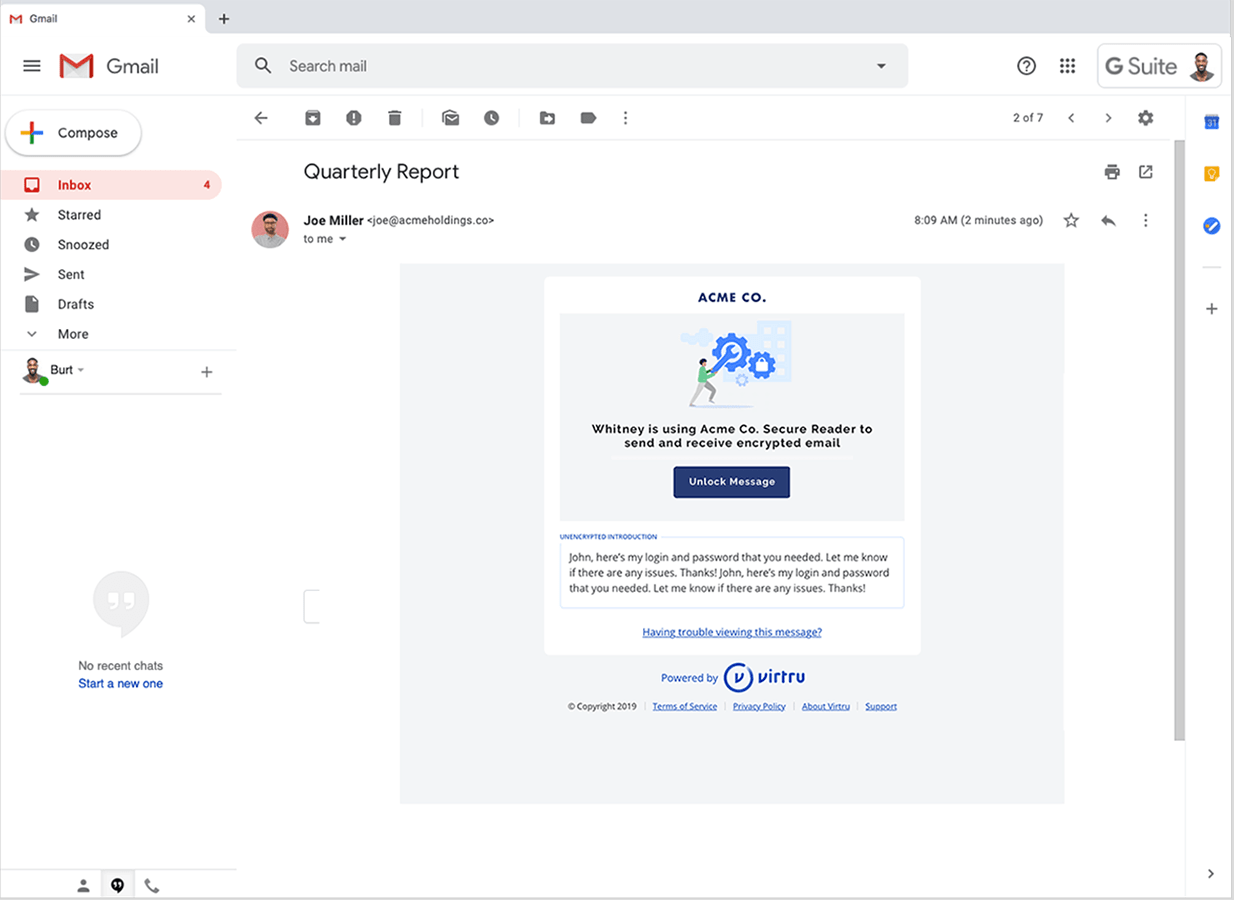Open the Contacts tab icon at bottom
The height and width of the screenshot is (900, 1234).
click(x=84, y=886)
